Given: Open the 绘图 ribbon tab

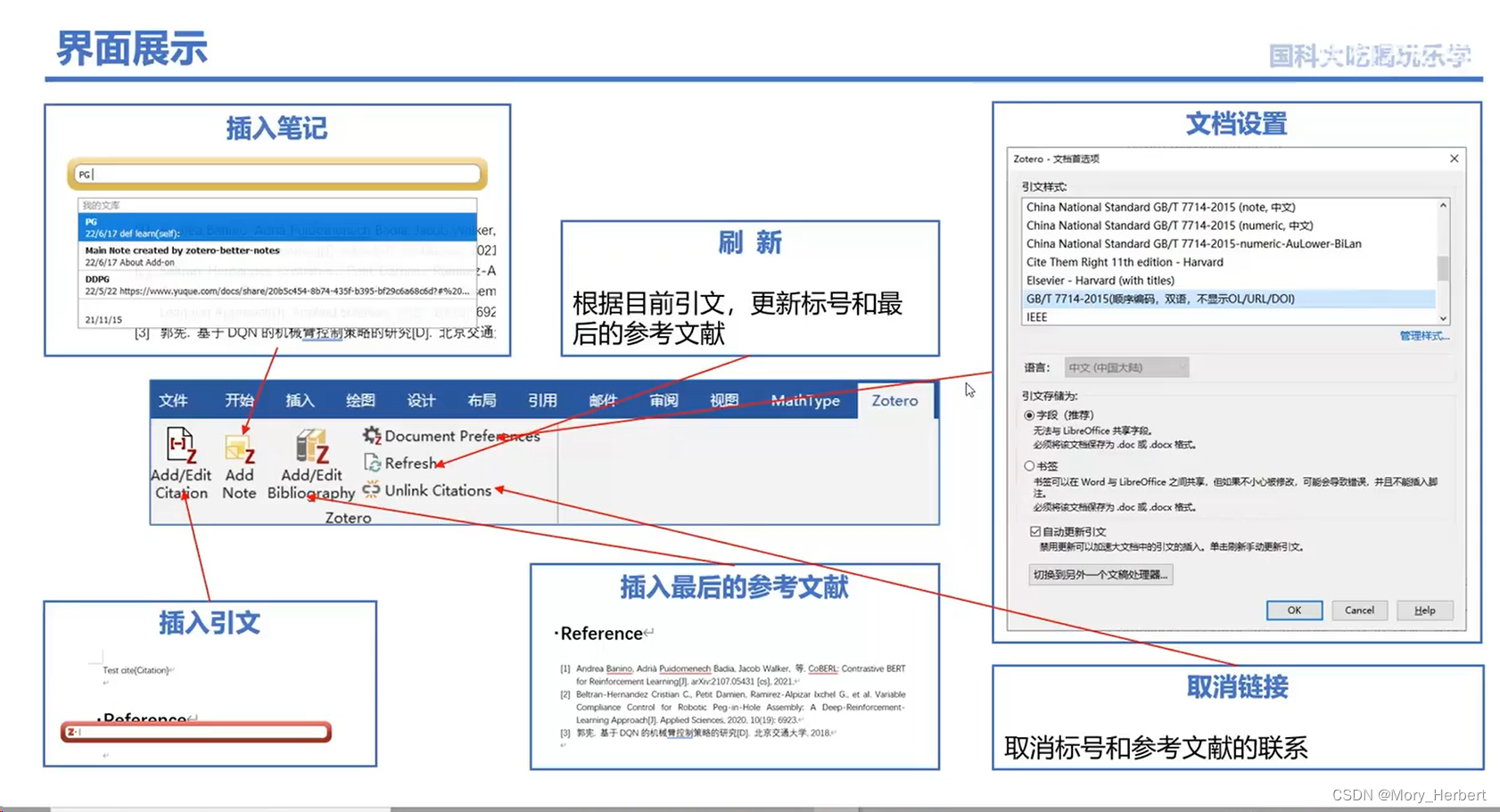Looking at the screenshot, I should [360, 400].
